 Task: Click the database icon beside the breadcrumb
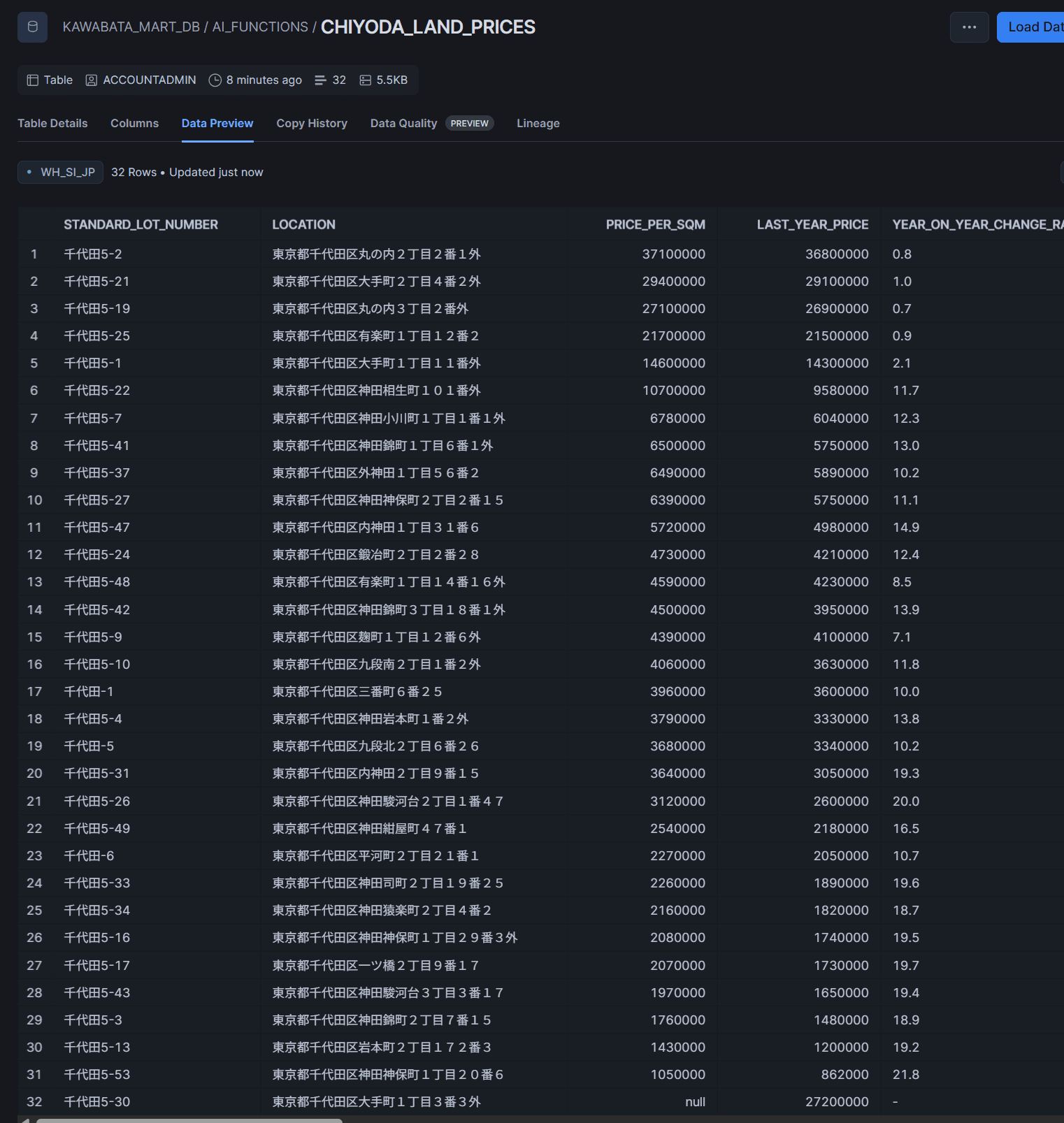(x=32, y=27)
